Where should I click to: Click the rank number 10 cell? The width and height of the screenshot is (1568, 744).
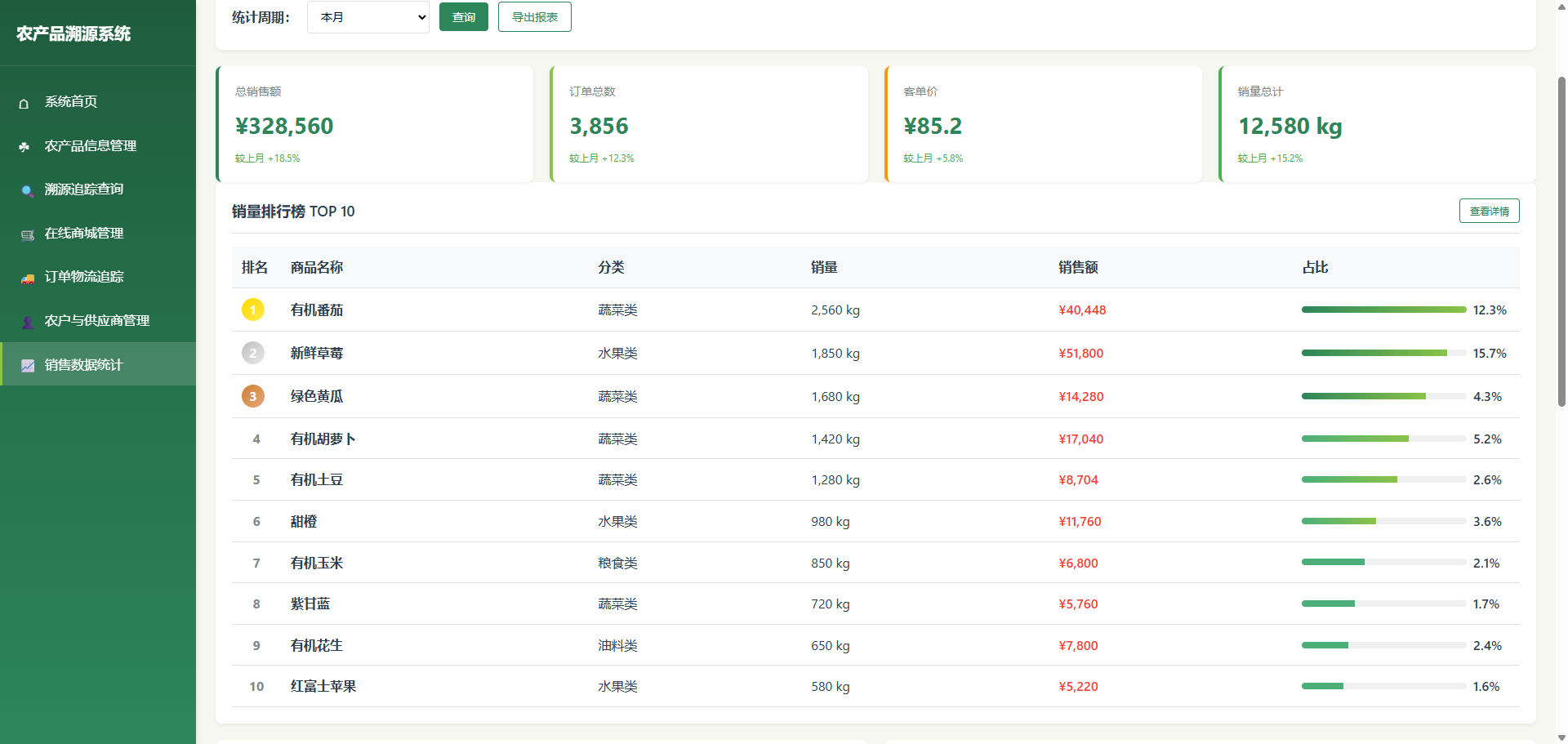(x=256, y=686)
